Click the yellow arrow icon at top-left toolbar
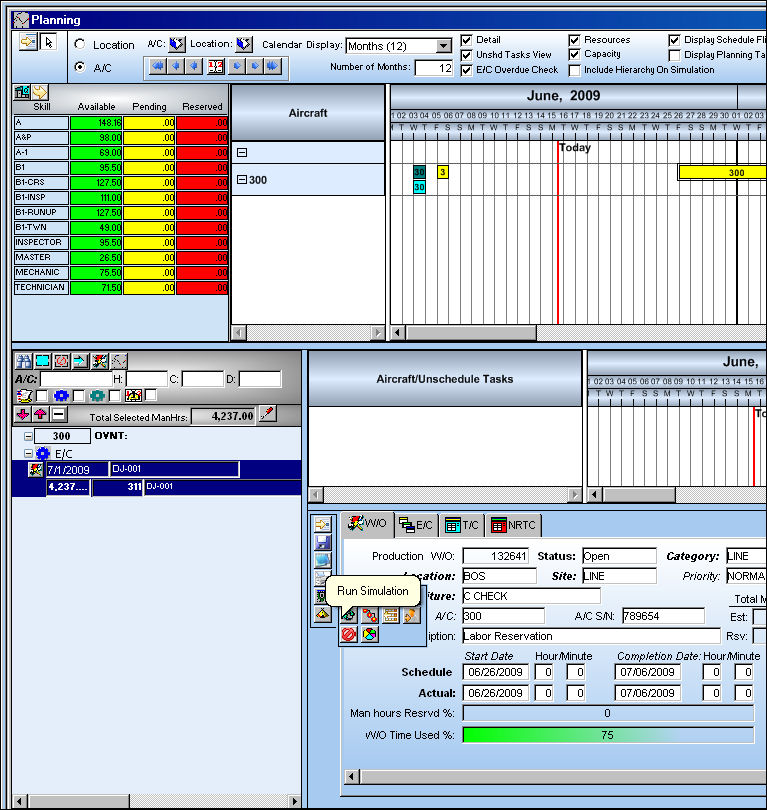Viewport: 767px width, 810px height. (x=28, y=42)
